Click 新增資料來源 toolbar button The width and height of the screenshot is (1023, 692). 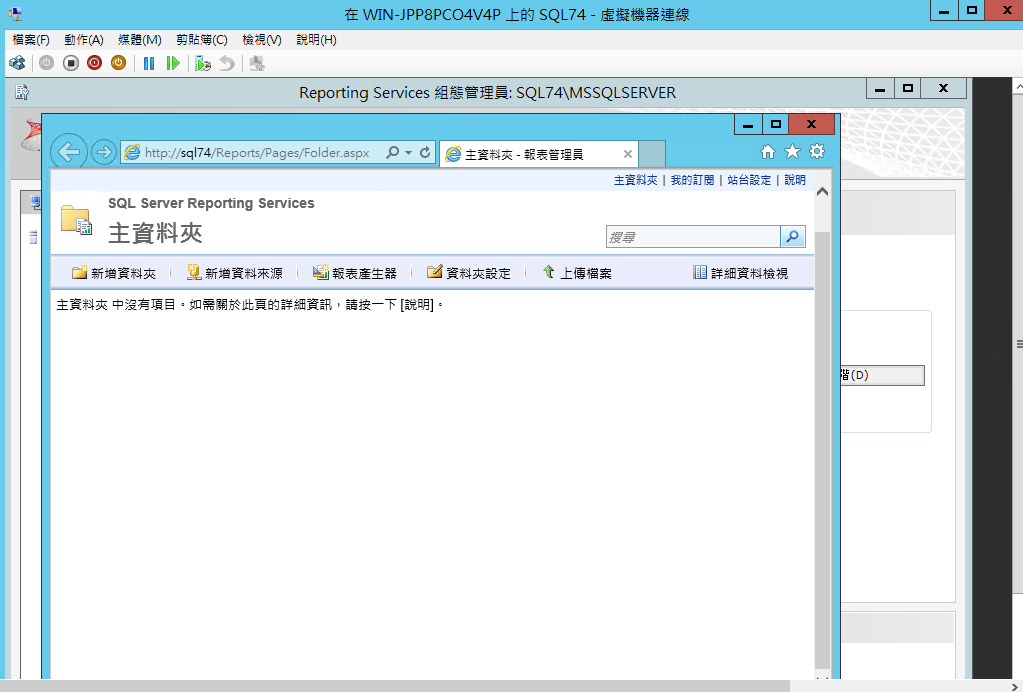[x=235, y=273]
